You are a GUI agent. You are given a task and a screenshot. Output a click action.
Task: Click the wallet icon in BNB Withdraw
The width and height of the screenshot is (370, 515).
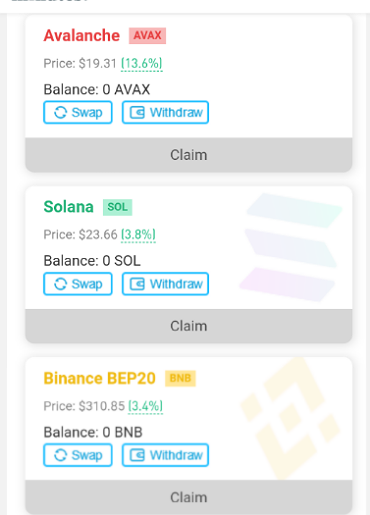137,455
